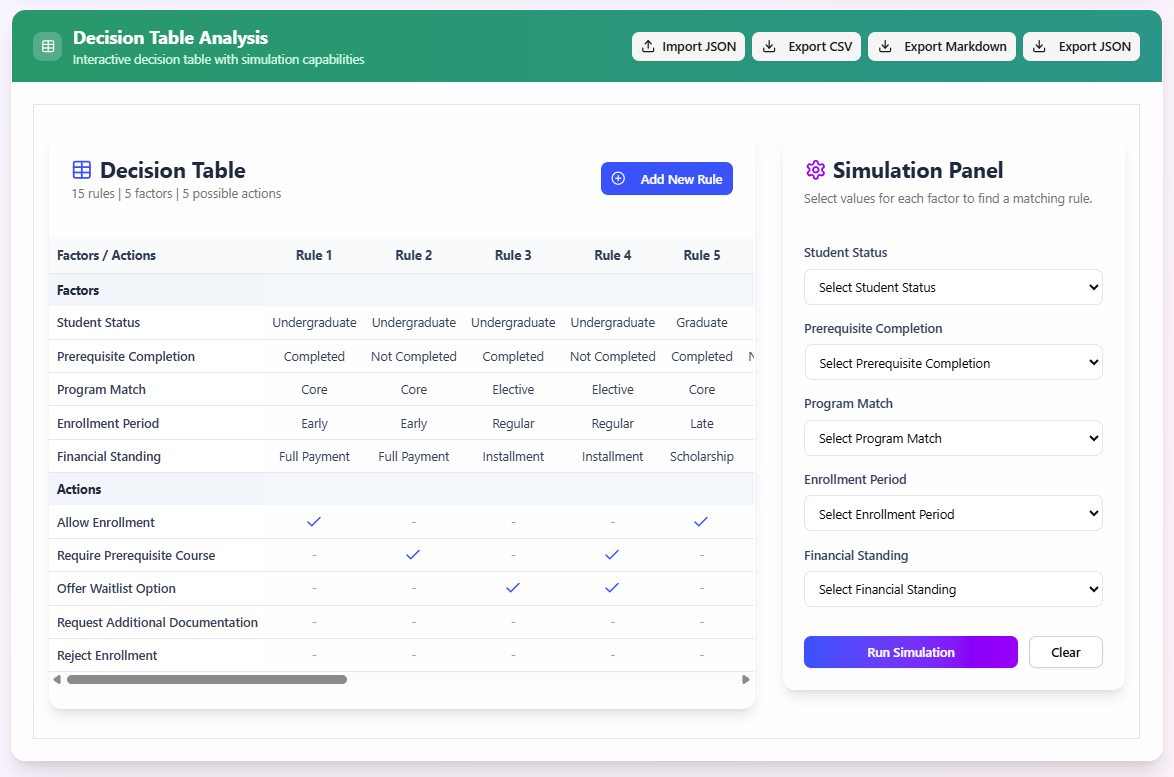Open the Program Match dropdown
Viewport: 1174px width, 777px height.
tap(952, 438)
